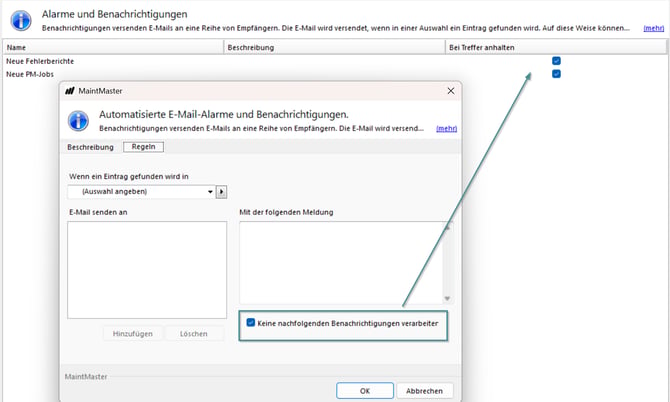Toggle the checkbox in the Neue PM-Jobs row
Screen dimensions: 670x402
click(x=556, y=74)
